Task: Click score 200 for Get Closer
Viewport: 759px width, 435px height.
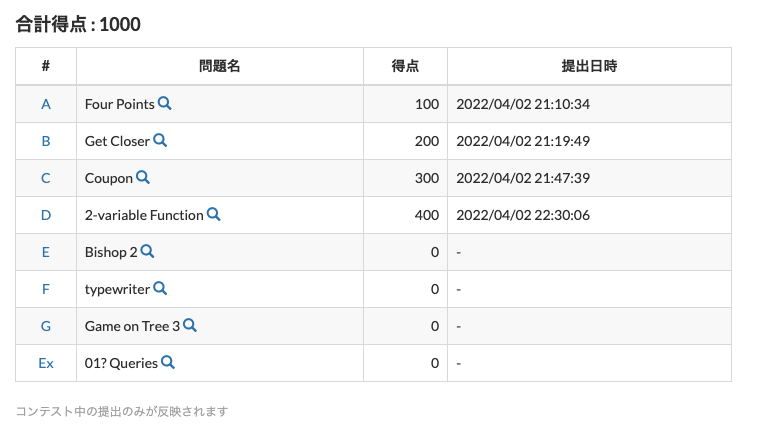Action: coord(427,141)
